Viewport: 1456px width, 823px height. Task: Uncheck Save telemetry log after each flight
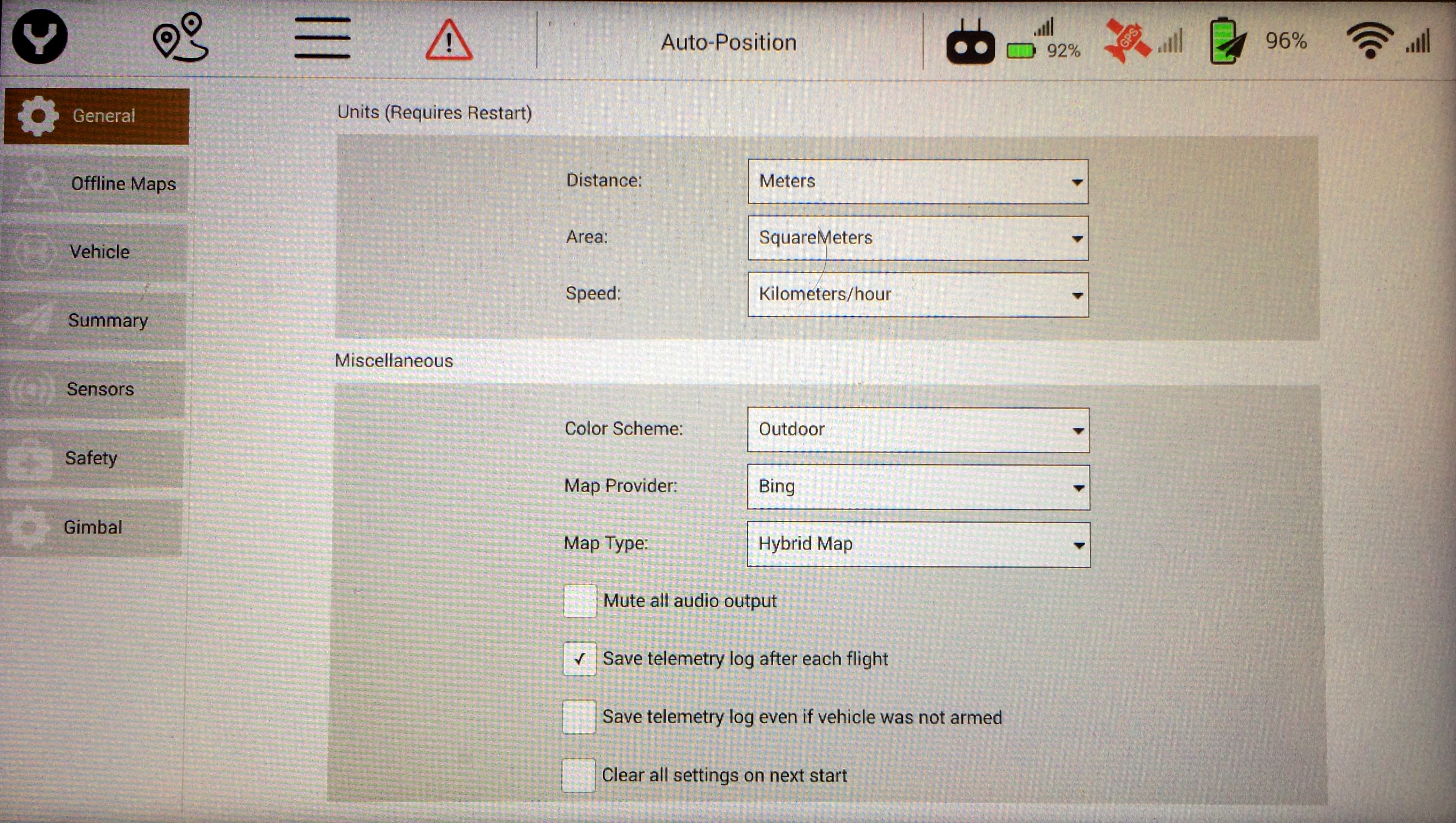click(579, 659)
